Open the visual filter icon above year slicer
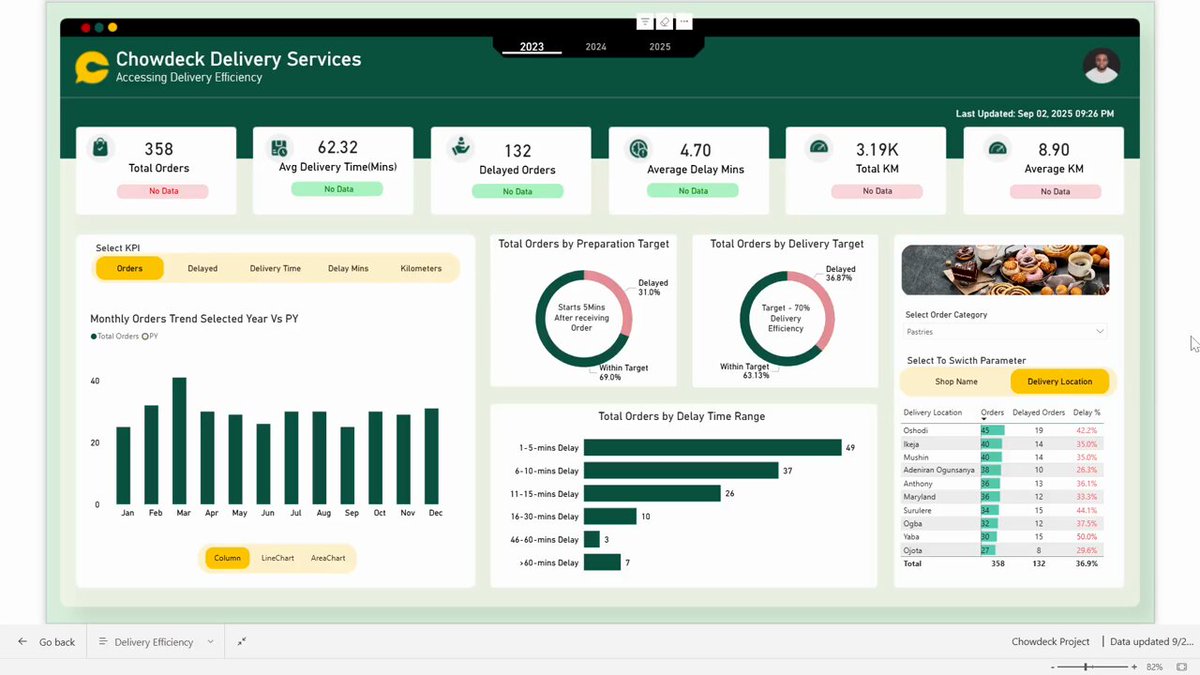 pyautogui.click(x=645, y=21)
